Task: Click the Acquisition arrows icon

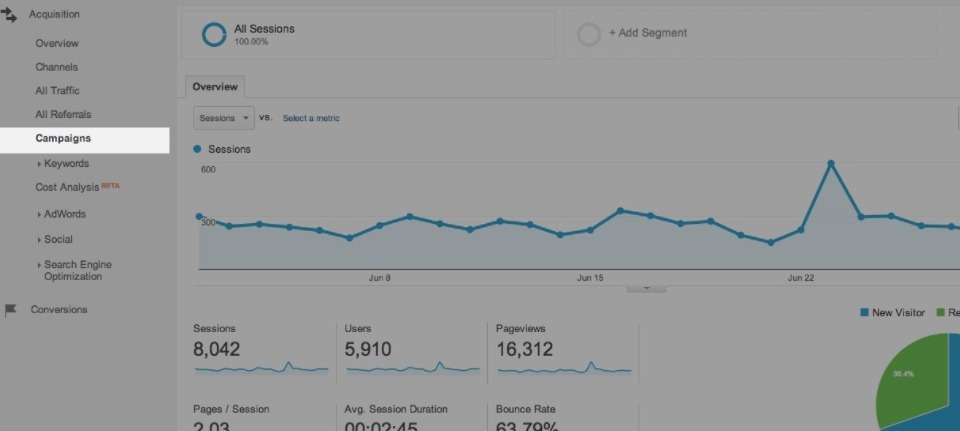Action: tap(9, 15)
